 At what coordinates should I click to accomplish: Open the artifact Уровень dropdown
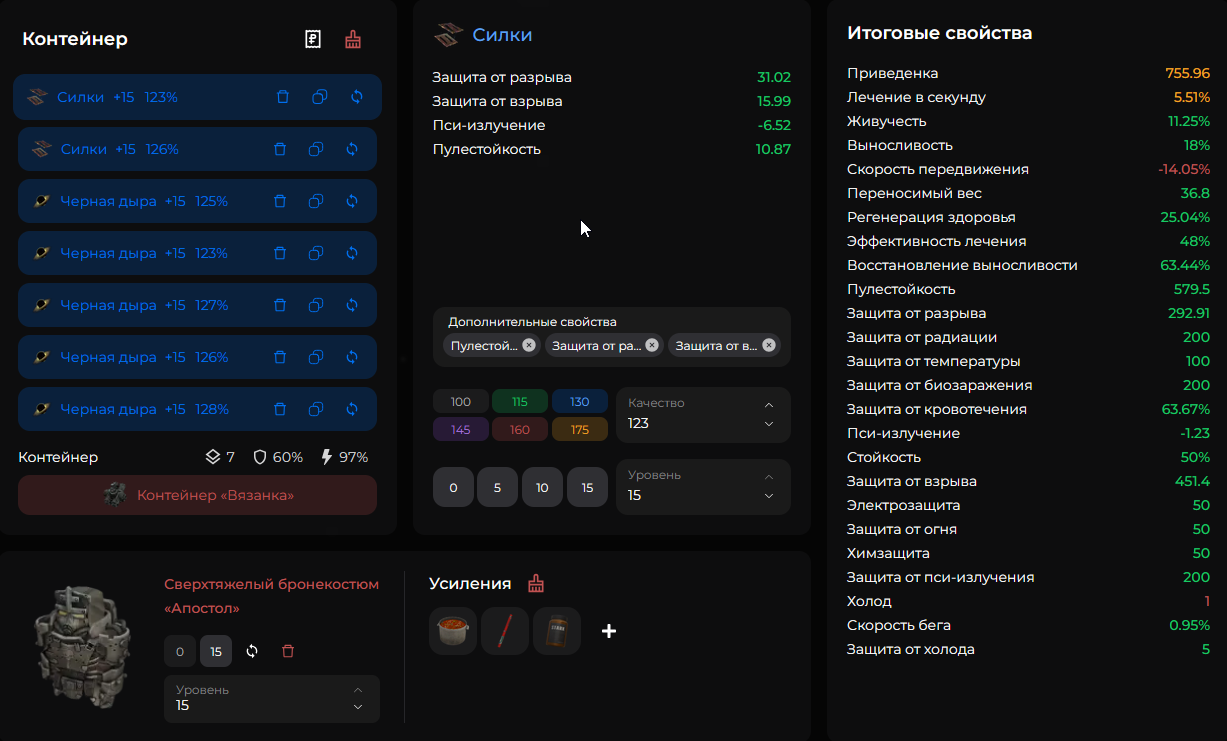coord(703,487)
